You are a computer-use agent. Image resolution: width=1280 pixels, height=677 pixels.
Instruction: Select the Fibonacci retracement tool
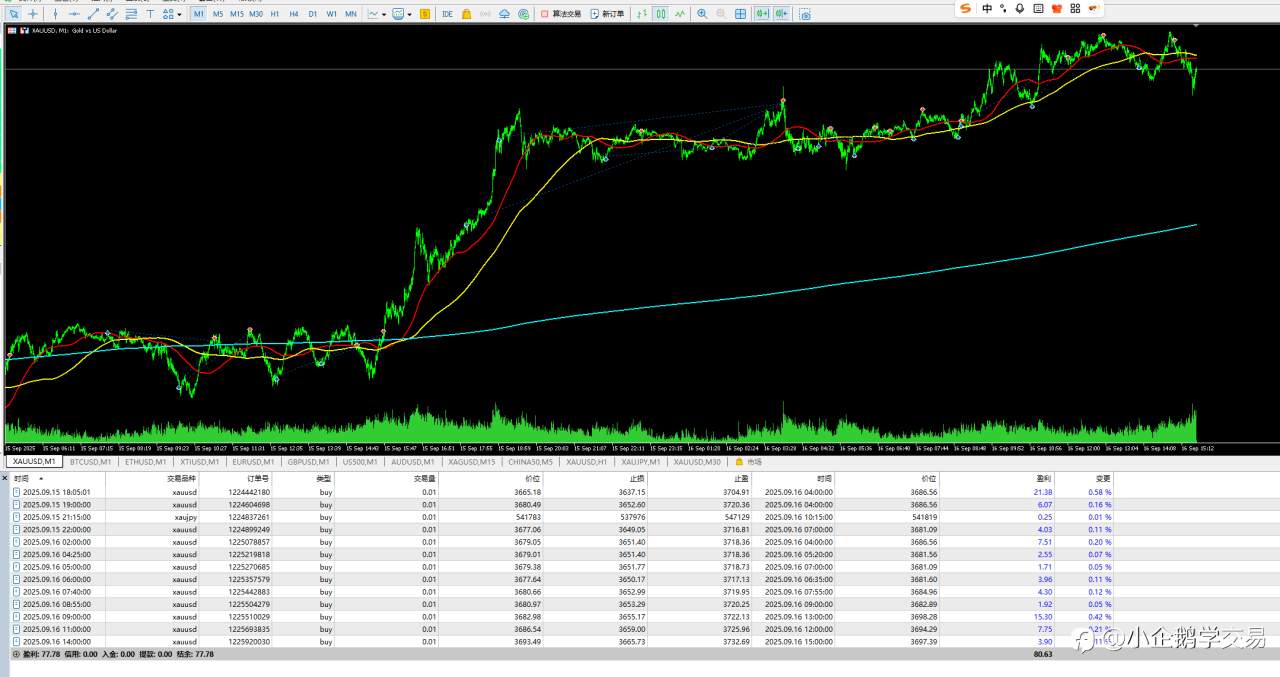(131, 14)
